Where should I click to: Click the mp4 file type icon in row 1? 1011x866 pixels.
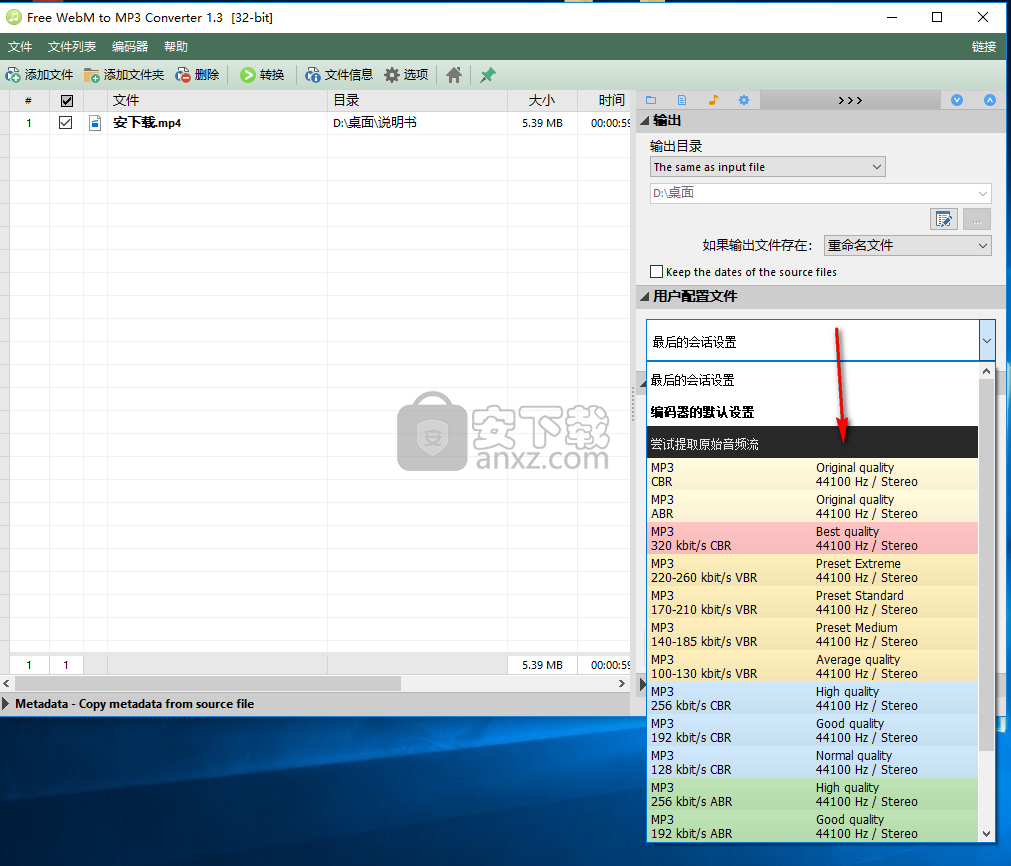coord(95,123)
